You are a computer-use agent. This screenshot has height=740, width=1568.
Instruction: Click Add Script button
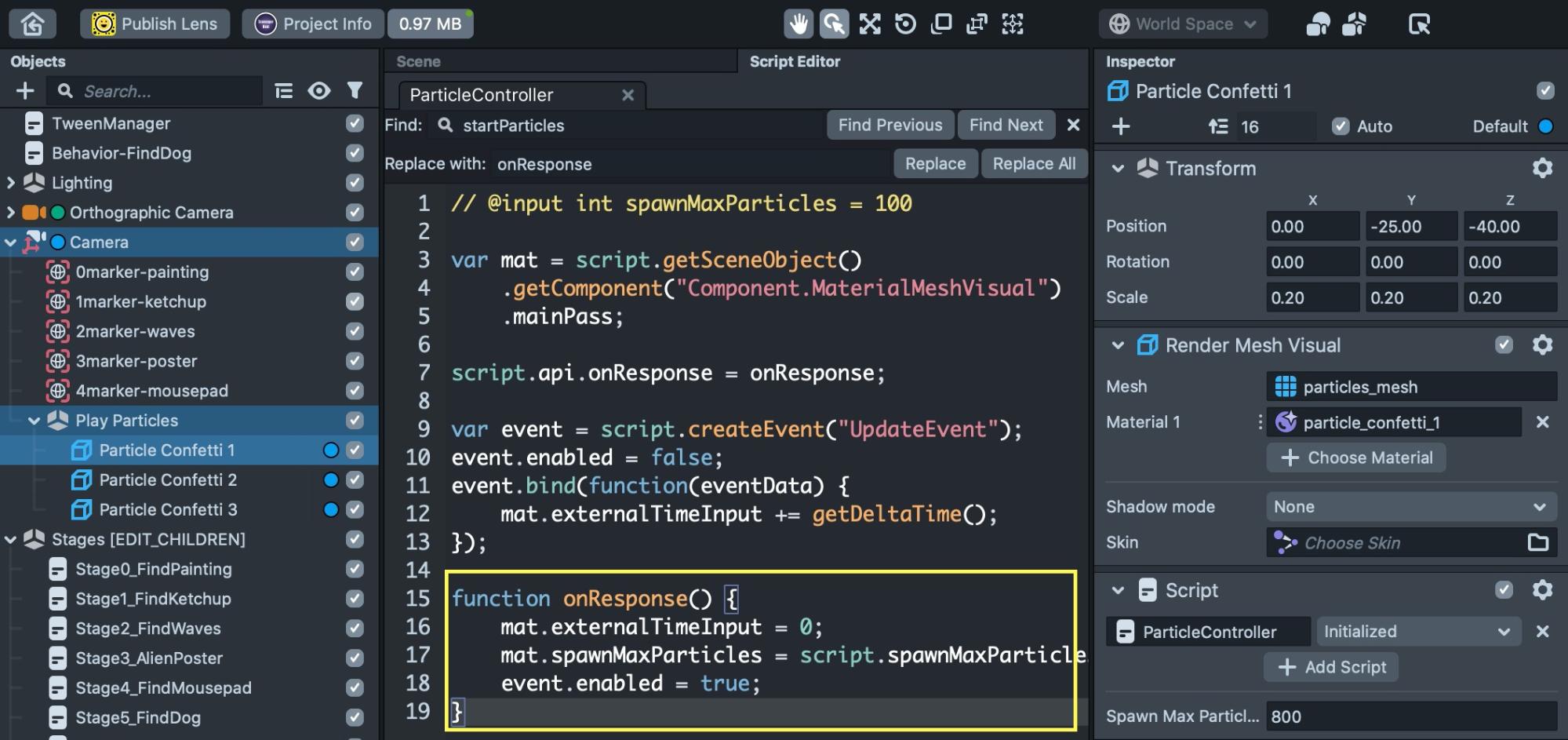point(1331,667)
